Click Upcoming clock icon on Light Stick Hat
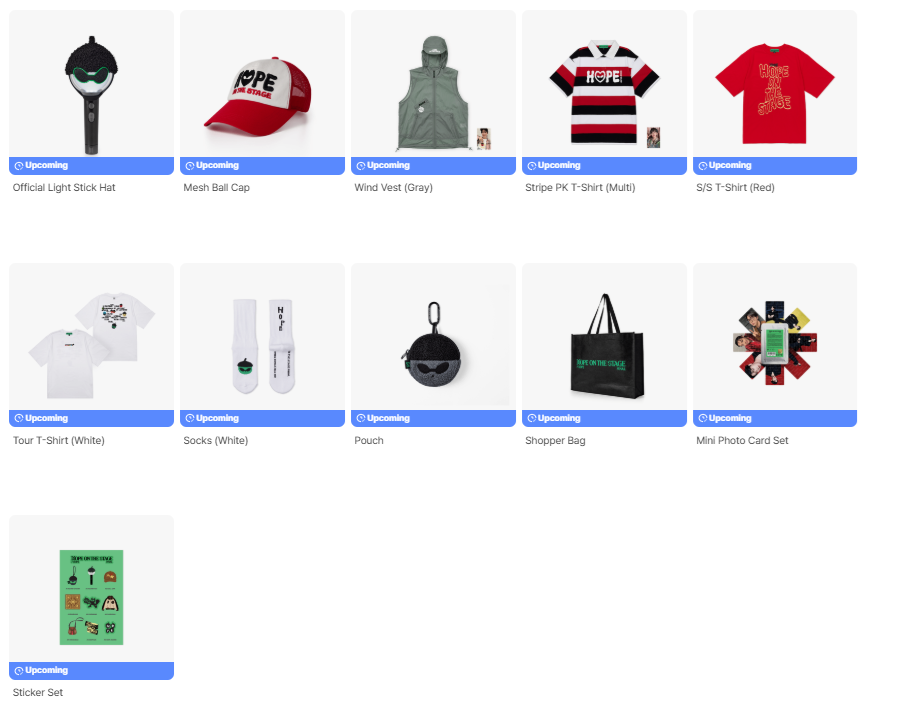The image size is (912, 723). point(19,166)
